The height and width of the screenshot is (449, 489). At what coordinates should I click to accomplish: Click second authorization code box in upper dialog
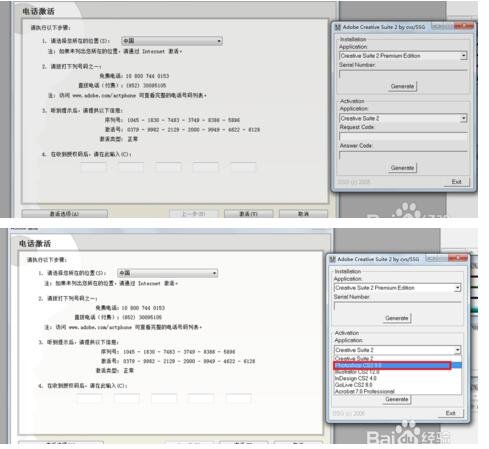click(131, 167)
